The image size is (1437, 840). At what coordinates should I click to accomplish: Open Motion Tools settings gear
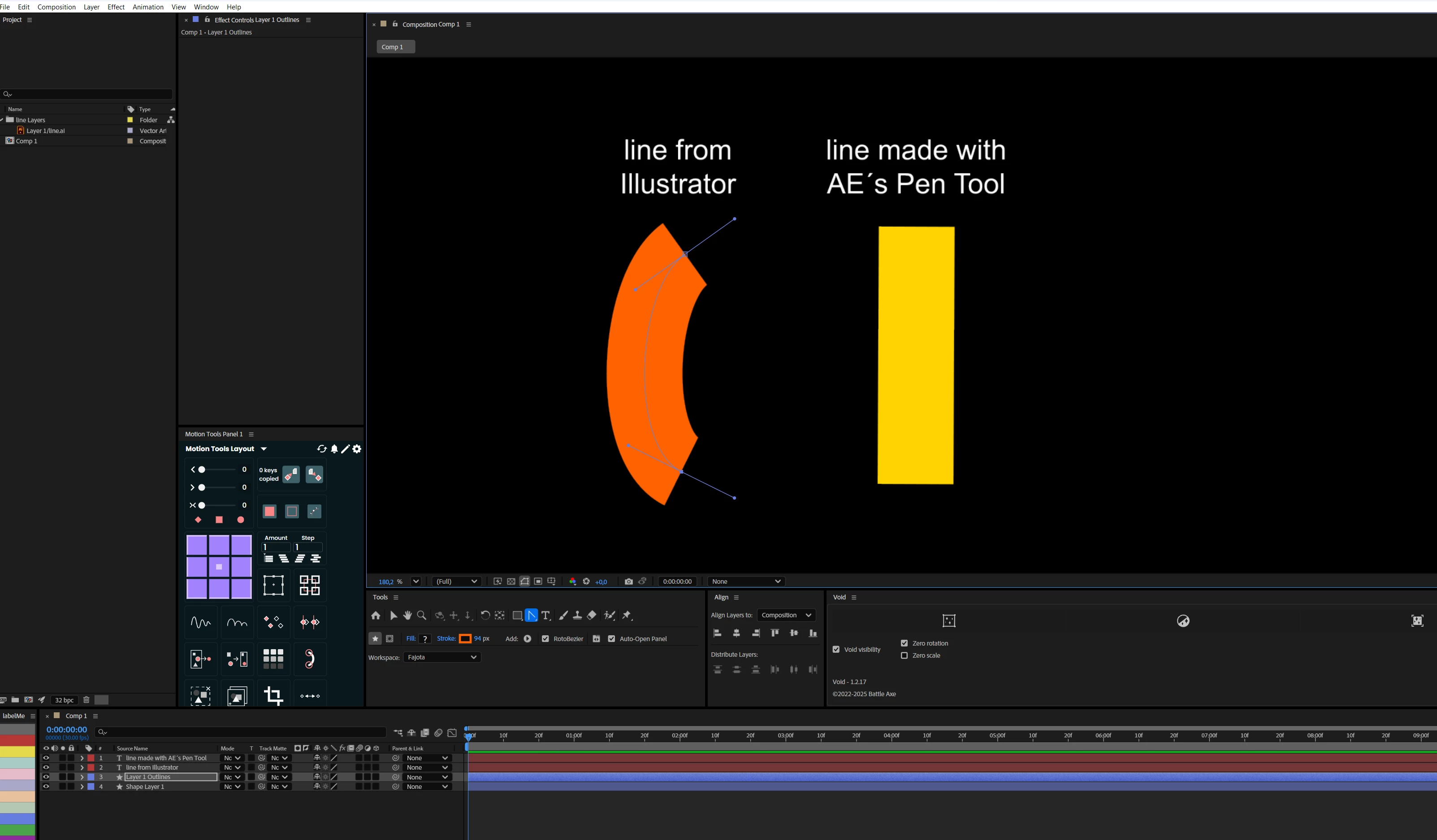357,449
